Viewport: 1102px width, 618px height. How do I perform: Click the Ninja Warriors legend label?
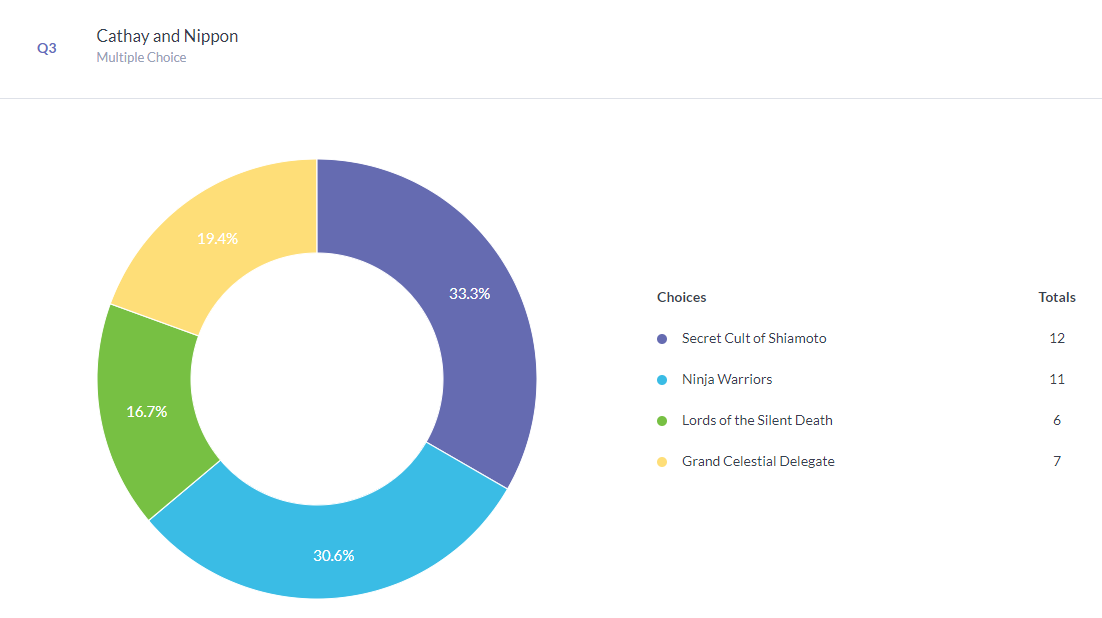pos(727,379)
